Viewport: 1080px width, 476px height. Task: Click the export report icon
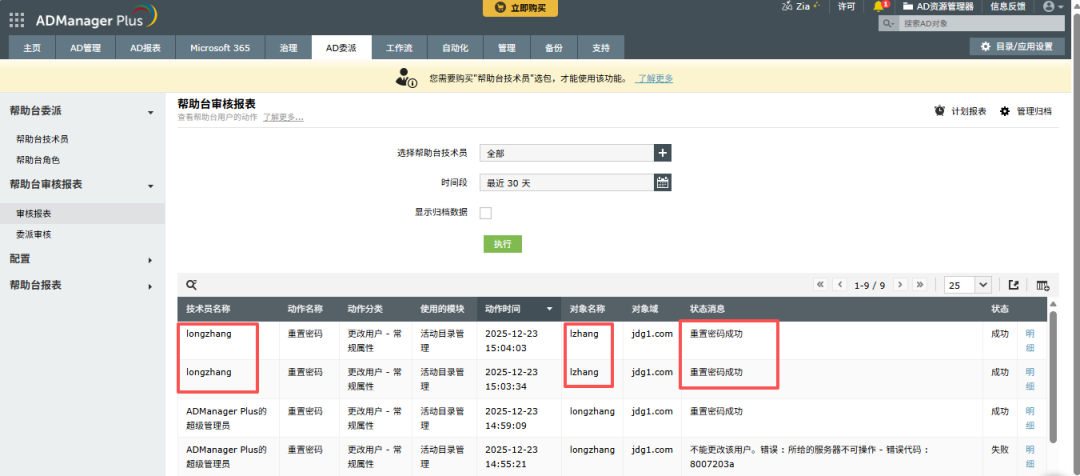tap(1014, 284)
